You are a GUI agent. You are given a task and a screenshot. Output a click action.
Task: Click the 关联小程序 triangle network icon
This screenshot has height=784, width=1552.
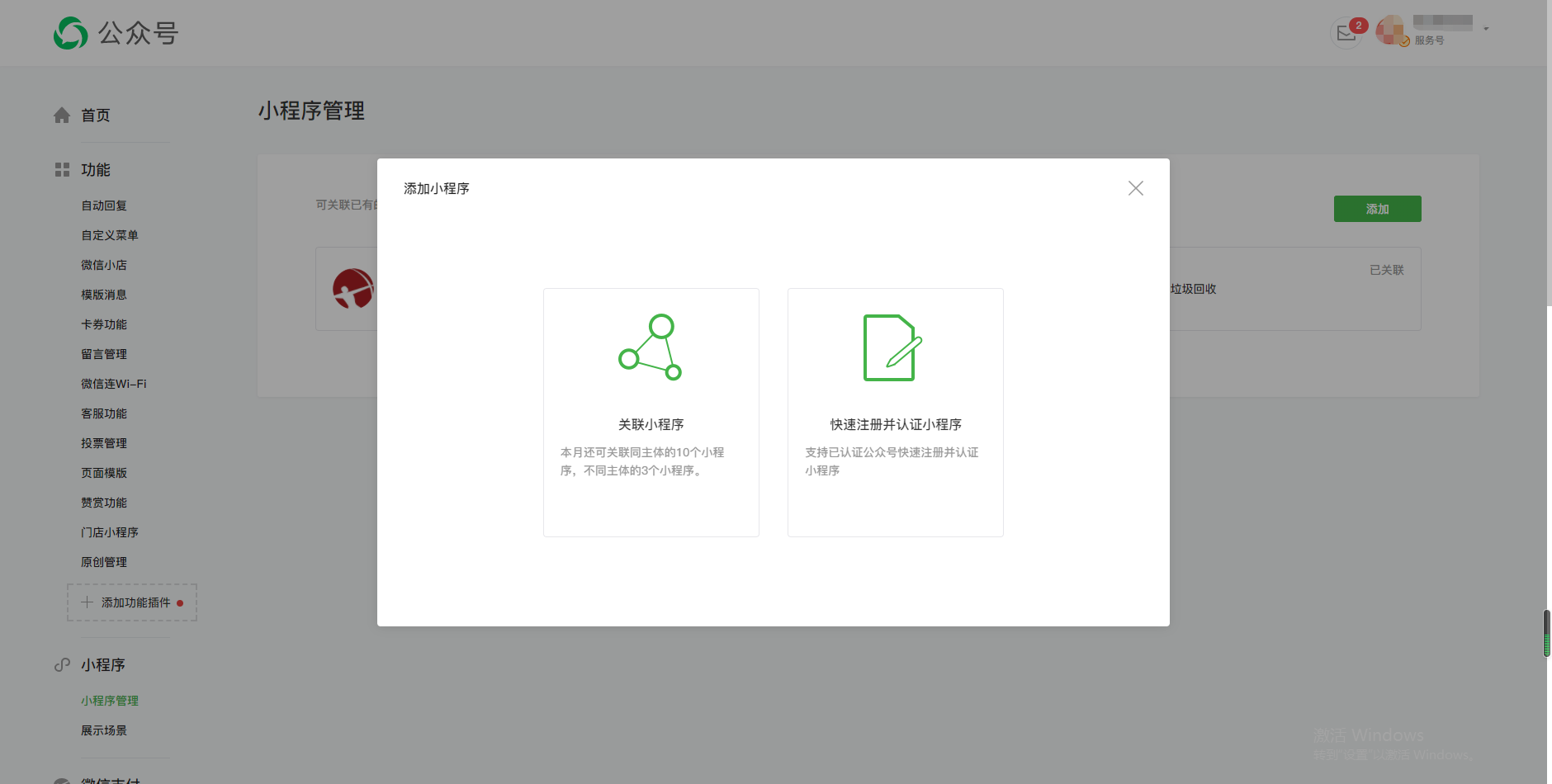coord(651,347)
